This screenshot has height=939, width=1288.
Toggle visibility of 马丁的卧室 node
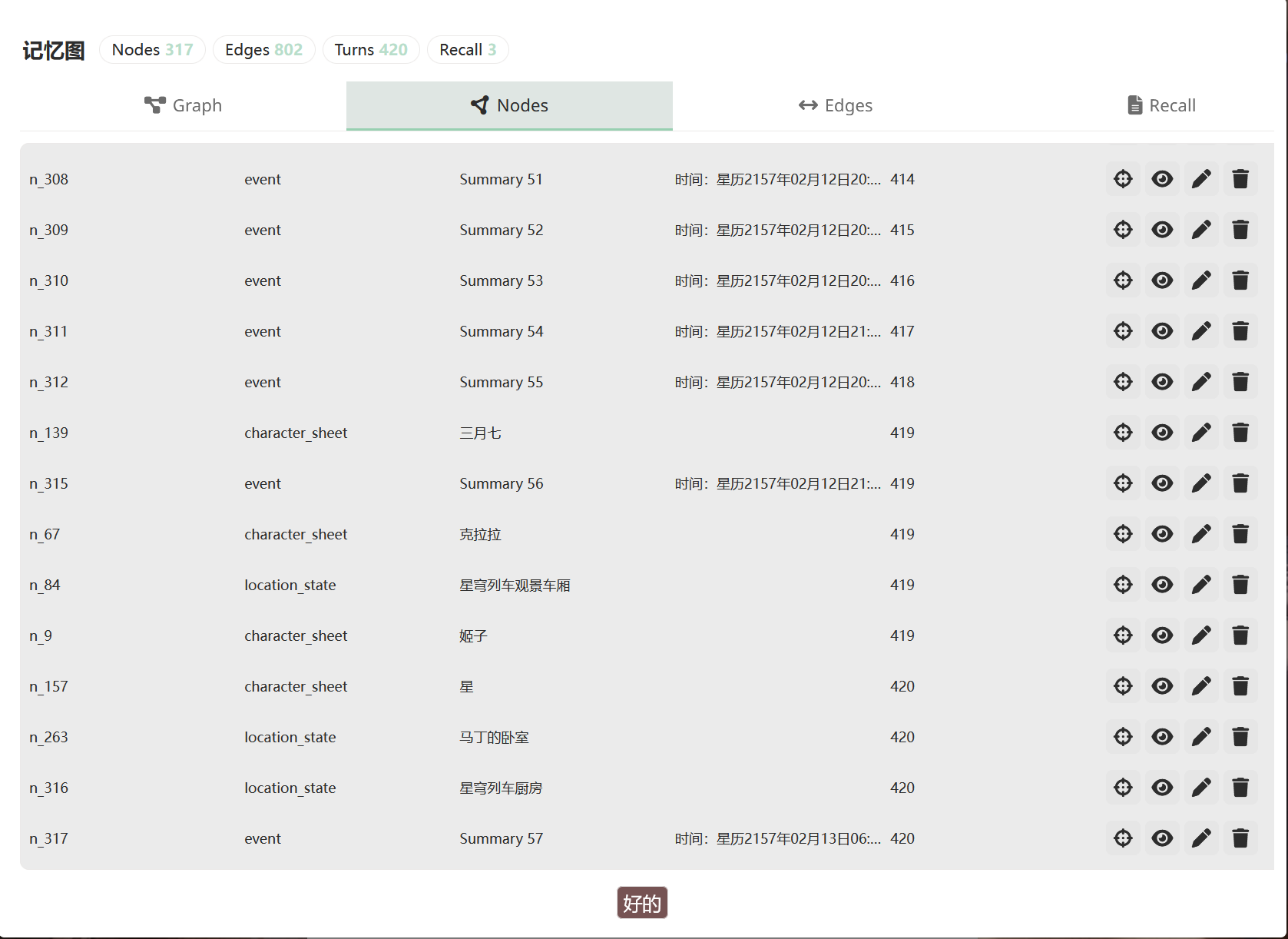pyautogui.click(x=1162, y=737)
